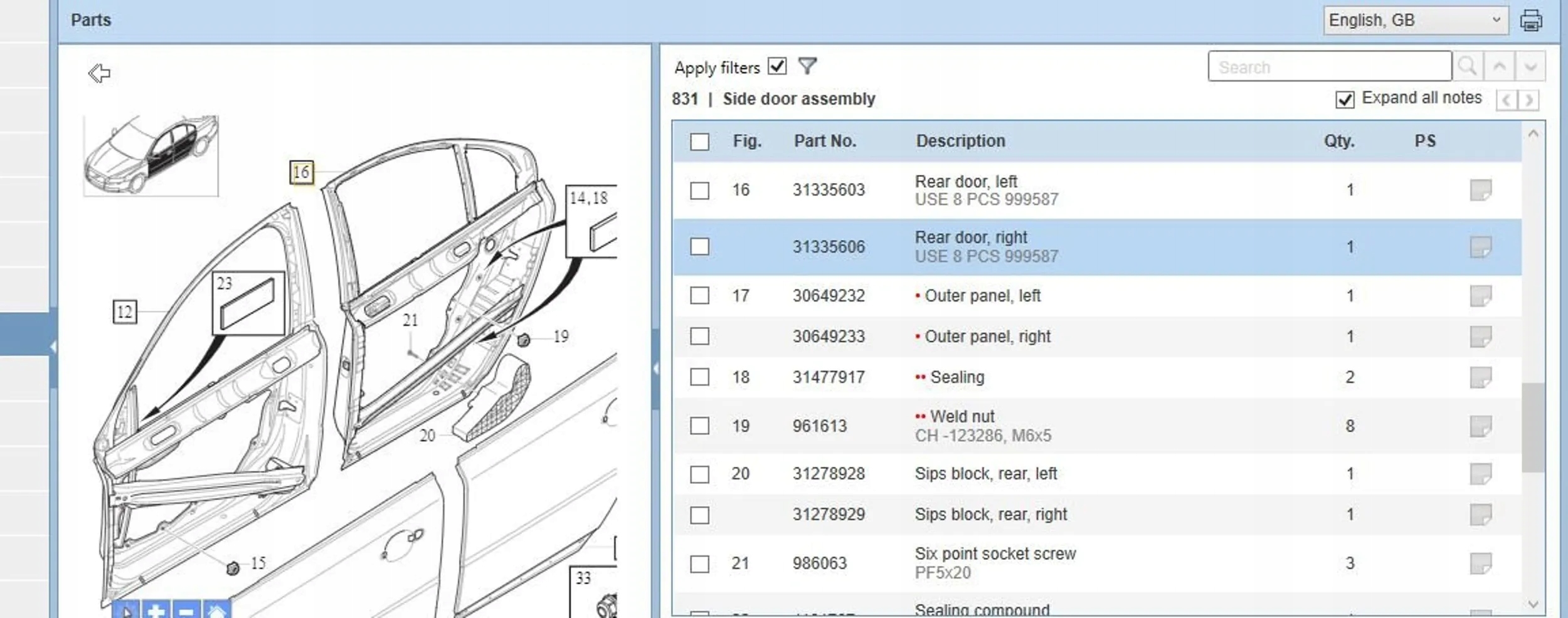
Task: Select Six point socket screw checkbox
Action: click(x=699, y=564)
